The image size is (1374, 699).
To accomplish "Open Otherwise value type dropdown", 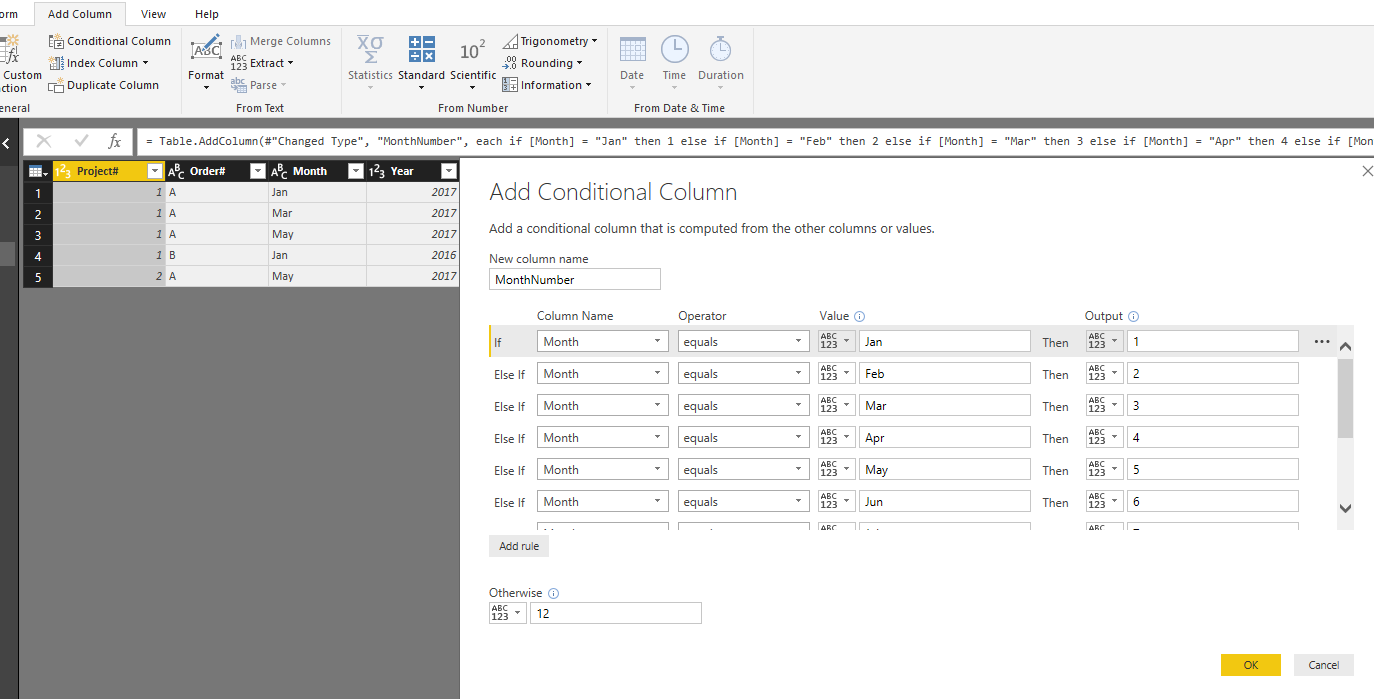I will [x=507, y=613].
